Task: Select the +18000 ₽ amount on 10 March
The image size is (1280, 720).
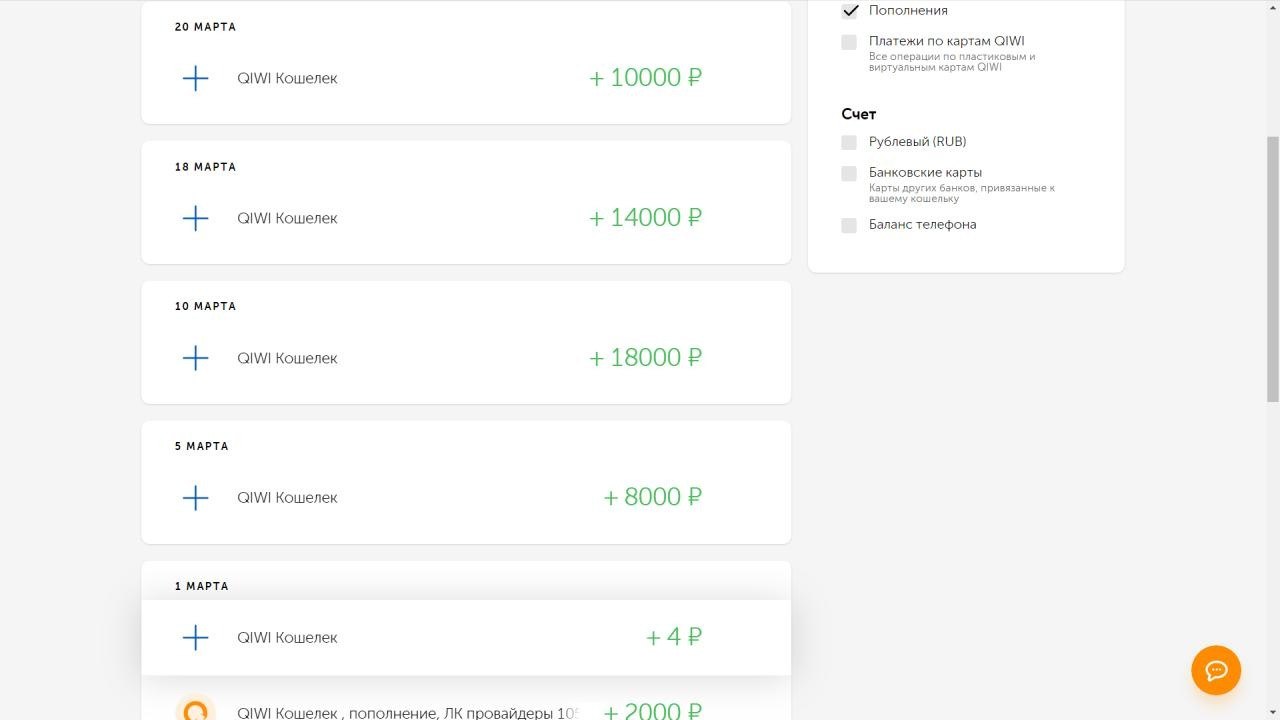Action: (646, 358)
